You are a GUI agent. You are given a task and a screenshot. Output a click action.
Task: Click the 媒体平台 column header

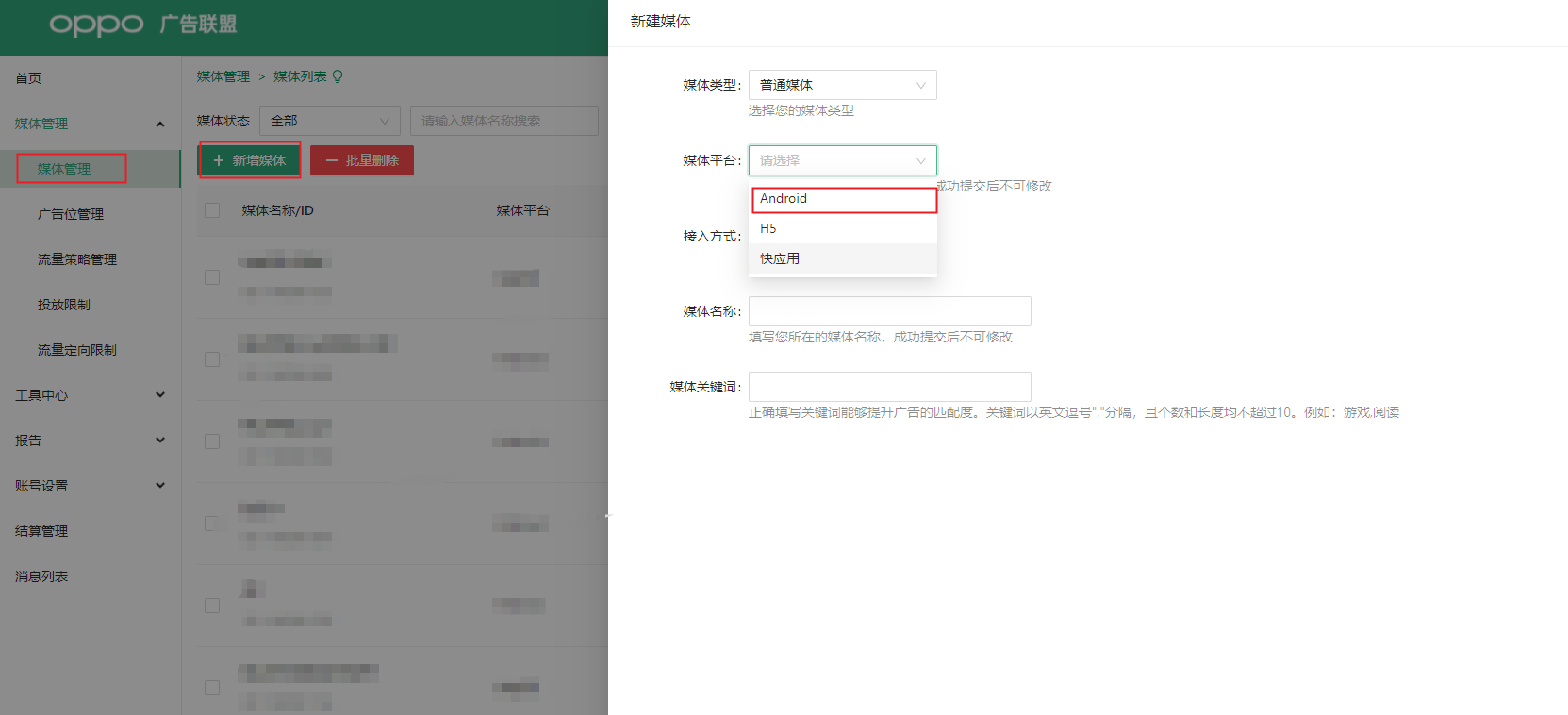[523, 210]
